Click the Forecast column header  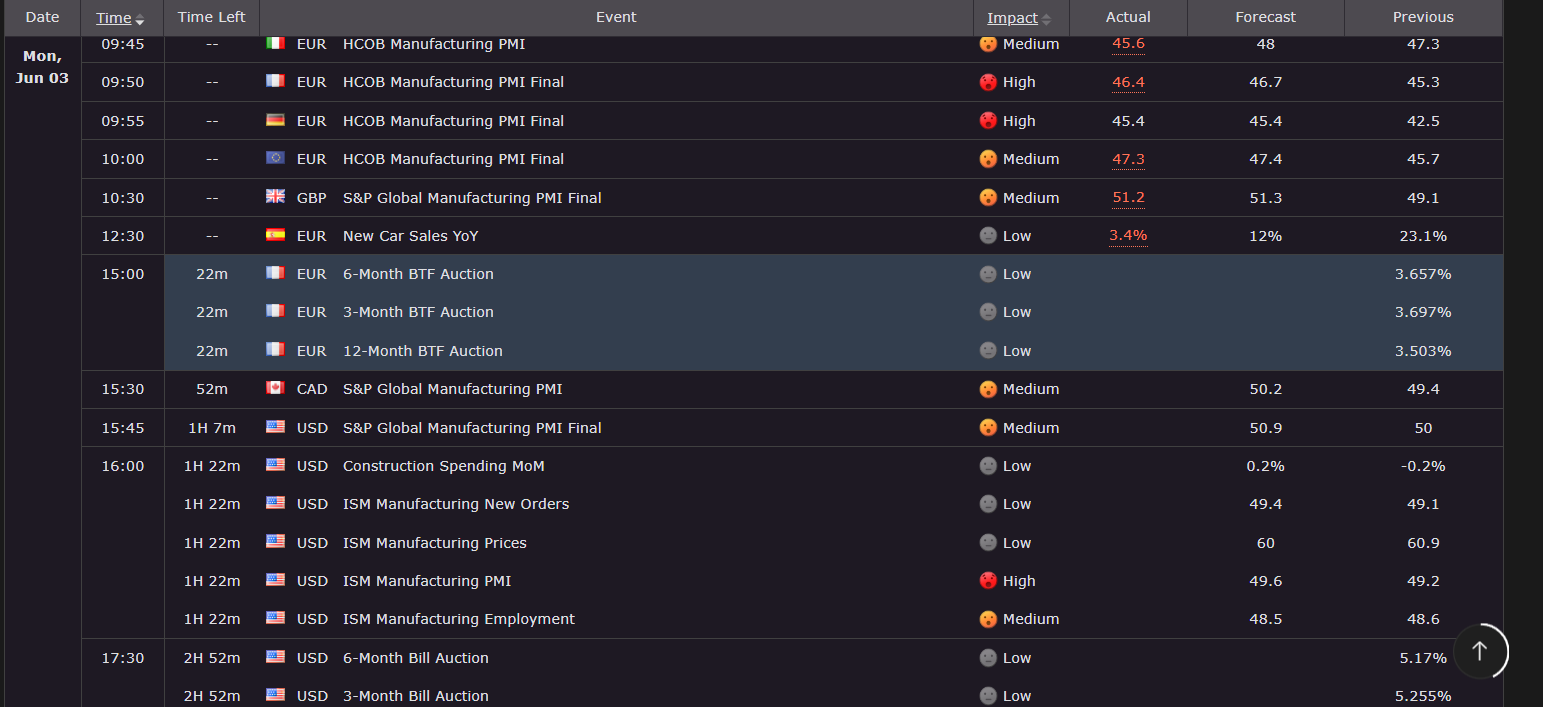pyautogui.click(x=1265, y=17)
